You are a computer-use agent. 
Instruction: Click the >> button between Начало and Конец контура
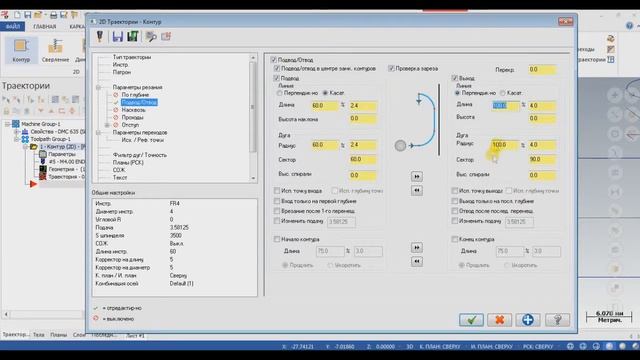click(417, 247)
